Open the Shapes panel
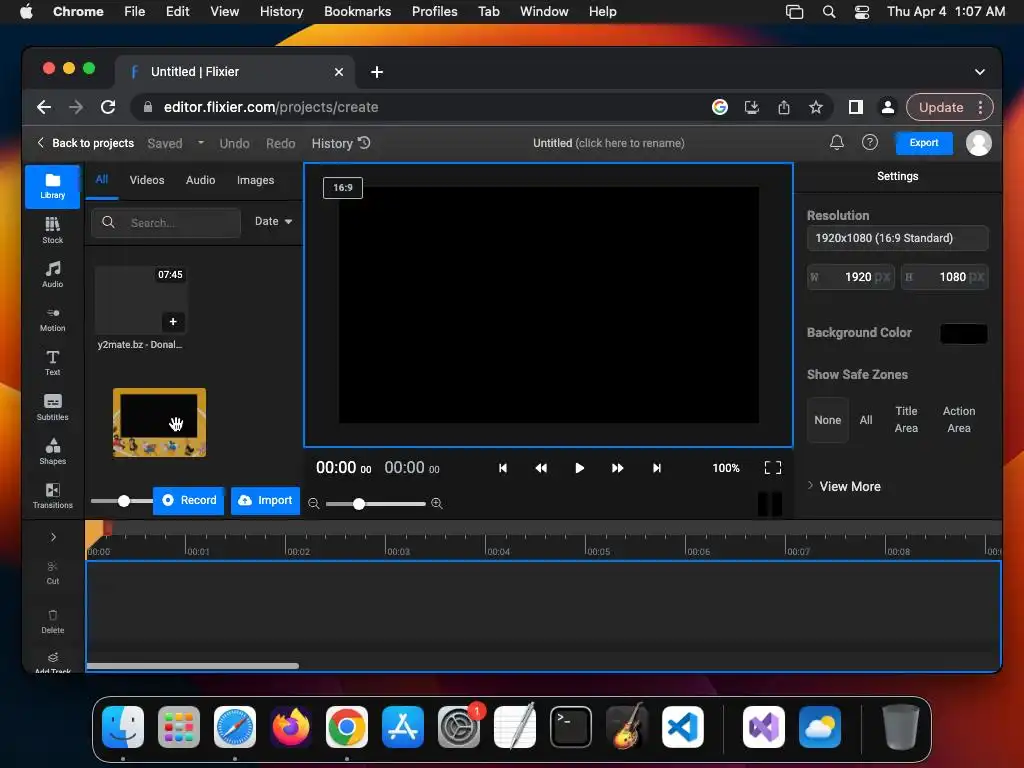Screen dimensions: 1024x768 coord(52,451)
